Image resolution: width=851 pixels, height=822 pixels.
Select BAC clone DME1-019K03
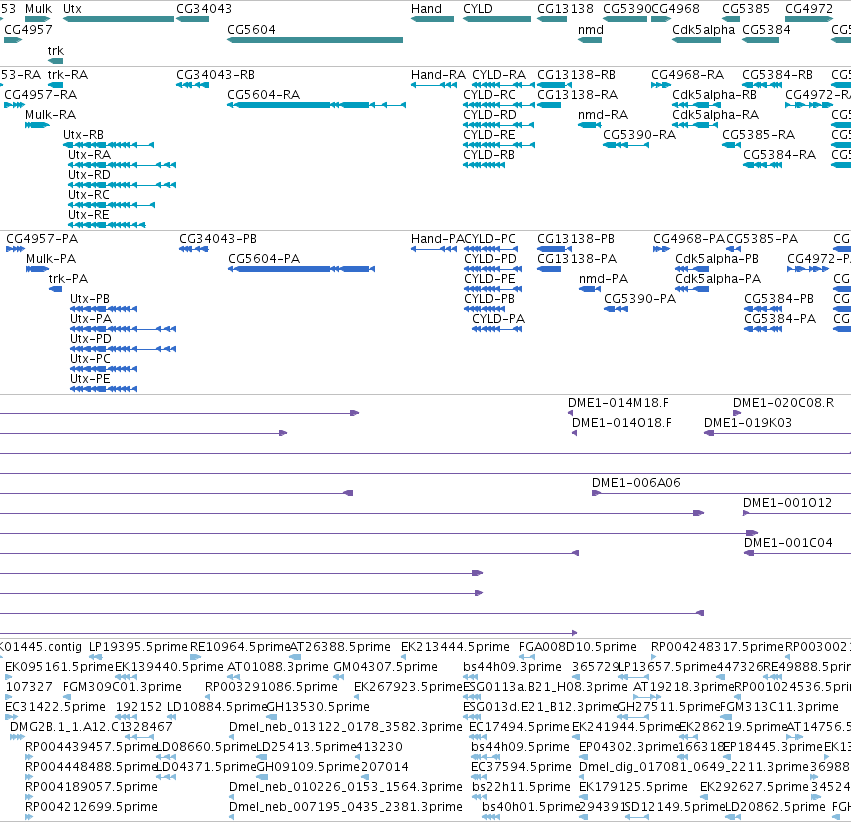pos(777,434)
